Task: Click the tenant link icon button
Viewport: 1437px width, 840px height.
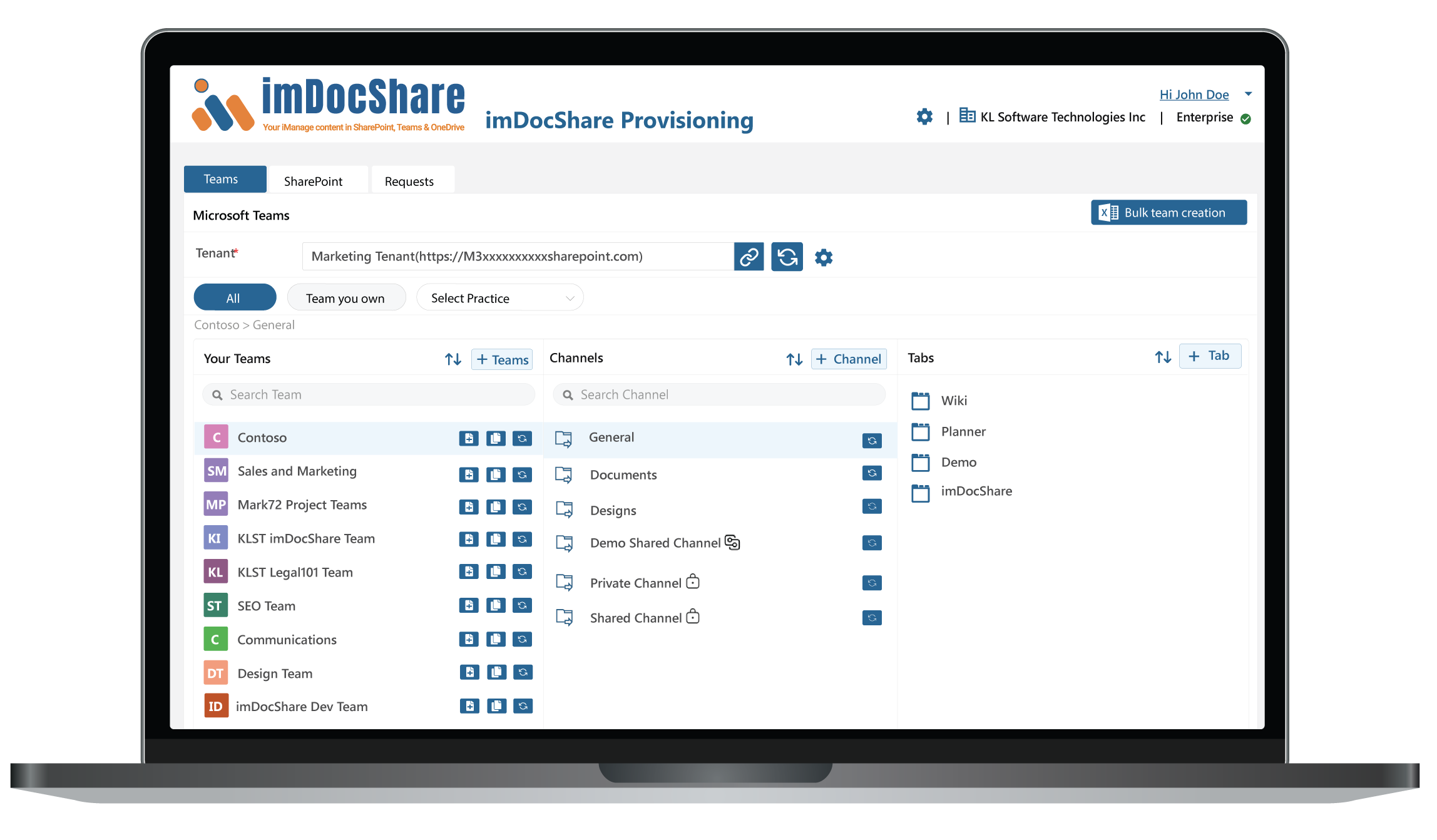Action: 749,257
